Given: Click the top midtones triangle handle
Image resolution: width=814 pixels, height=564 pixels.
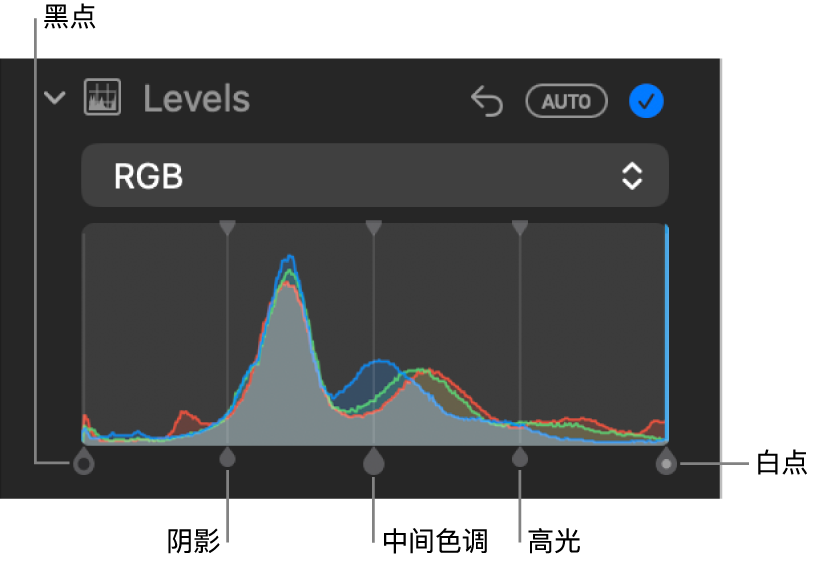Looking at the screenshot, I should tap(374, 227).
